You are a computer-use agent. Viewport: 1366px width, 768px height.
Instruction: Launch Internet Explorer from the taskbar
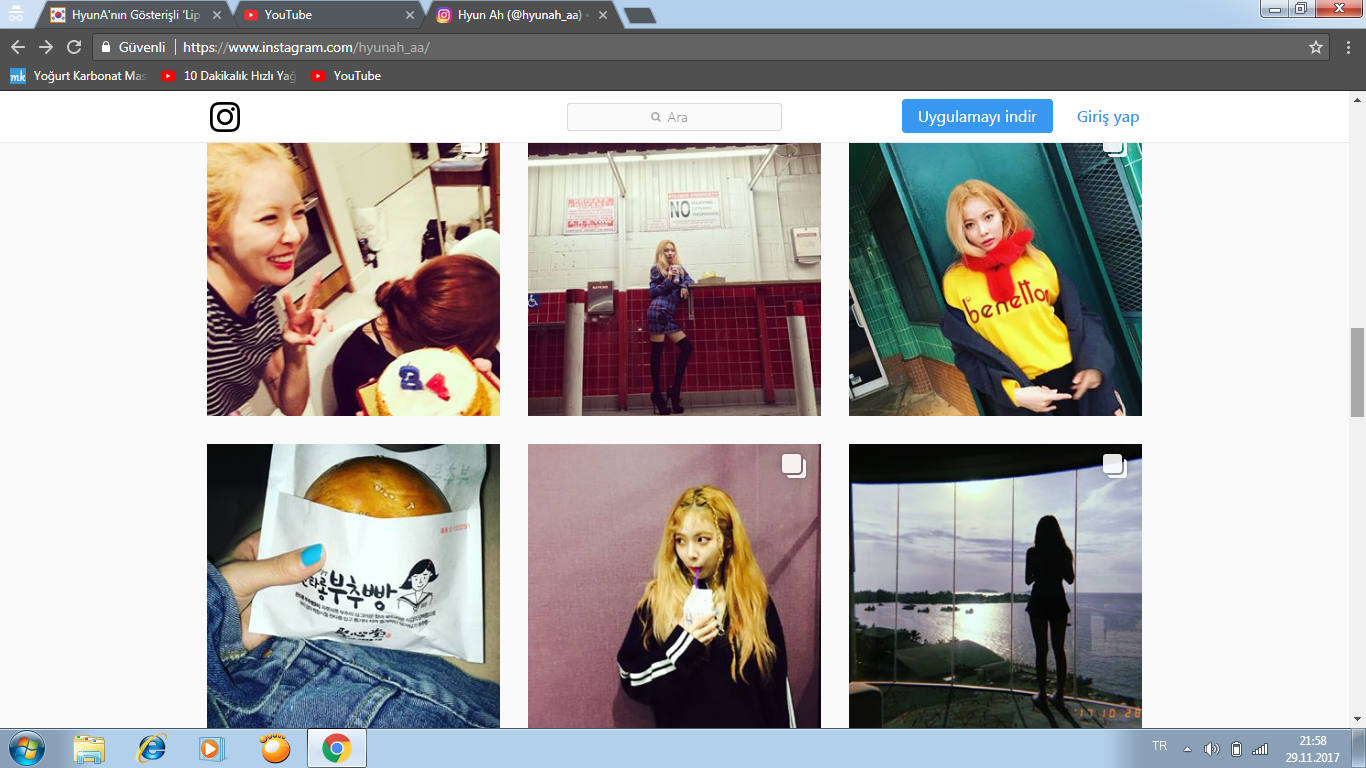(152, 748)
